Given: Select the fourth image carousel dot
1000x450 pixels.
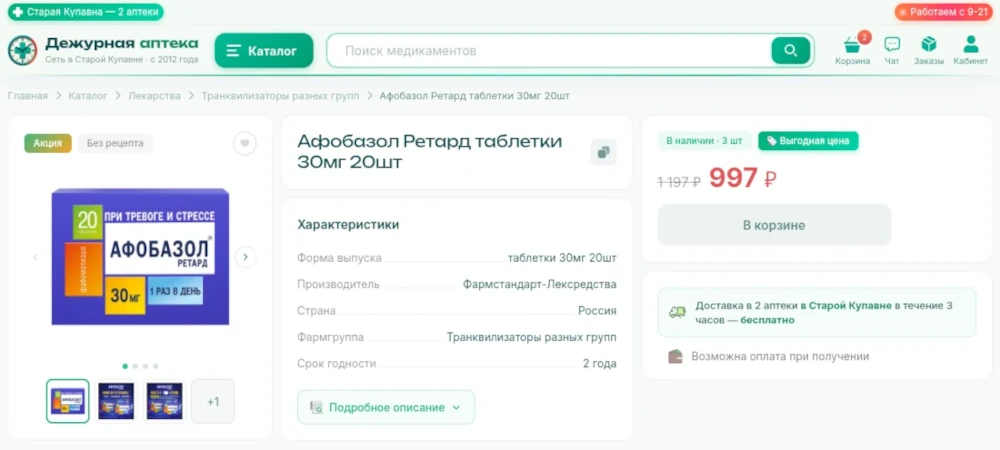Looking at the screenshot, I should [156, 366].
